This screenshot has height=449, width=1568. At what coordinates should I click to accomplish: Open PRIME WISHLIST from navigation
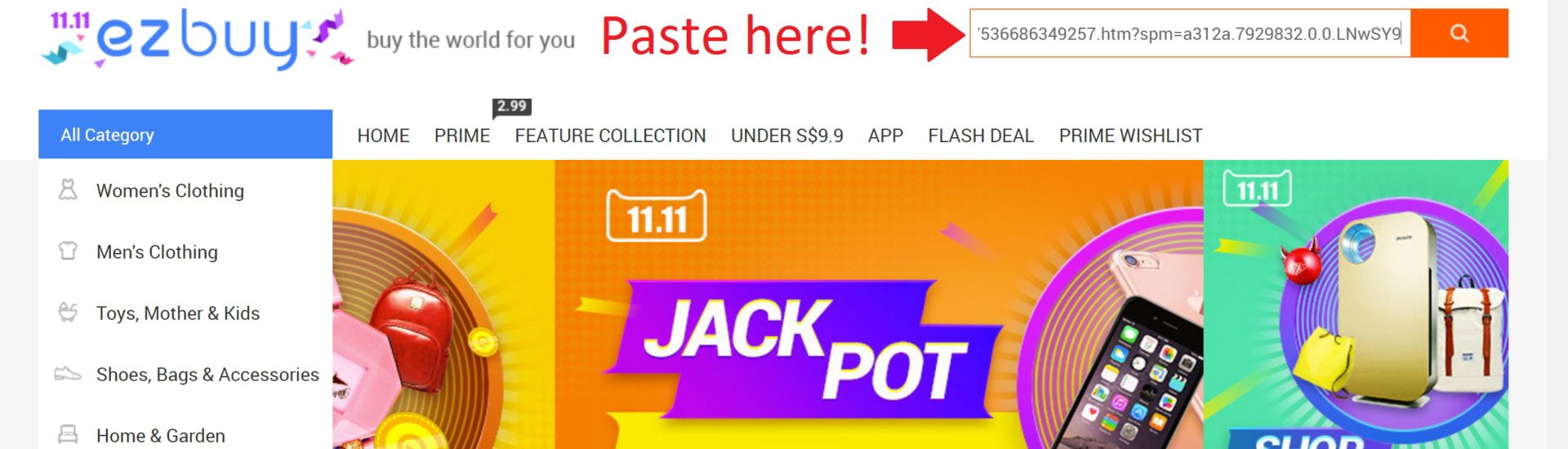click(x=1130, y=136)
